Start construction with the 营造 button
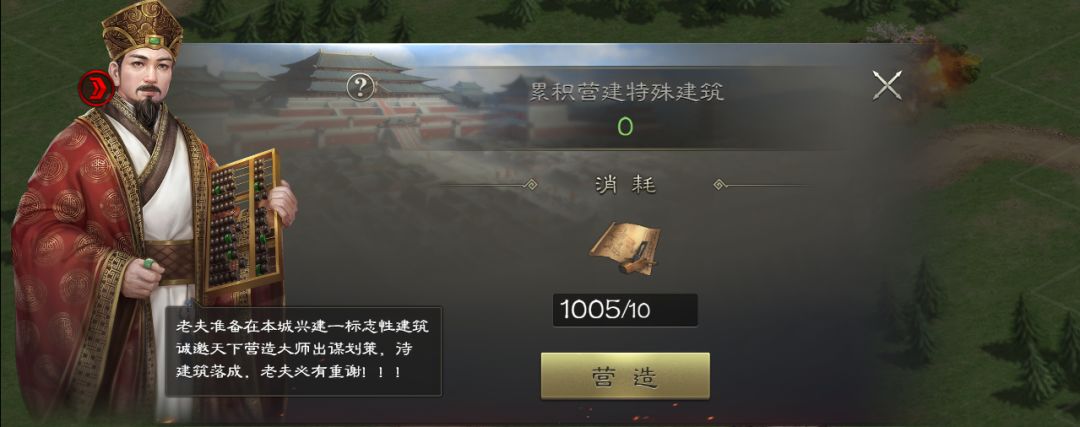 [x=625, y=376]
